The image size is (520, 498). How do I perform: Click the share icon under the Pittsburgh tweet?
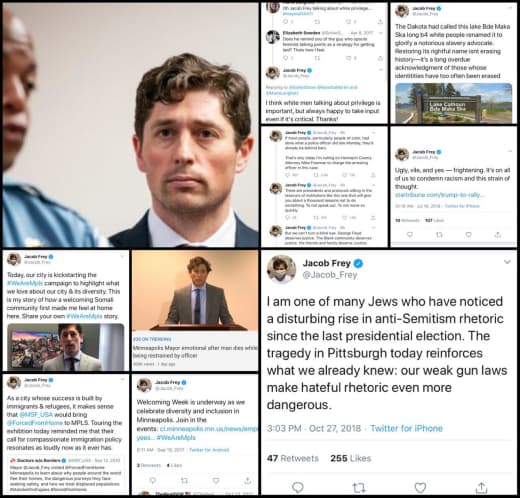(481, 487)
